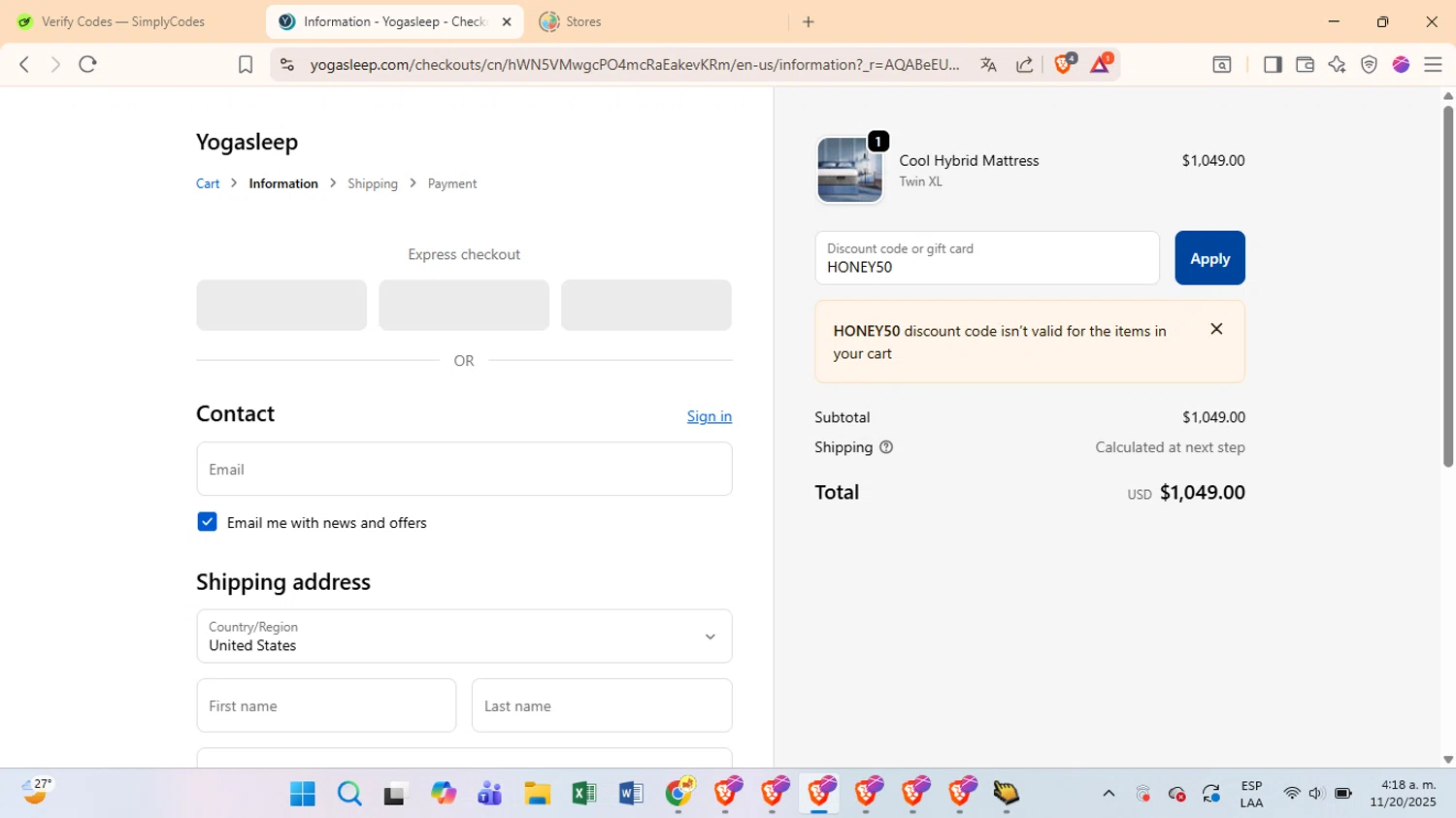
Task: Open site information icon in the address bar
Action: click(286, 64)
